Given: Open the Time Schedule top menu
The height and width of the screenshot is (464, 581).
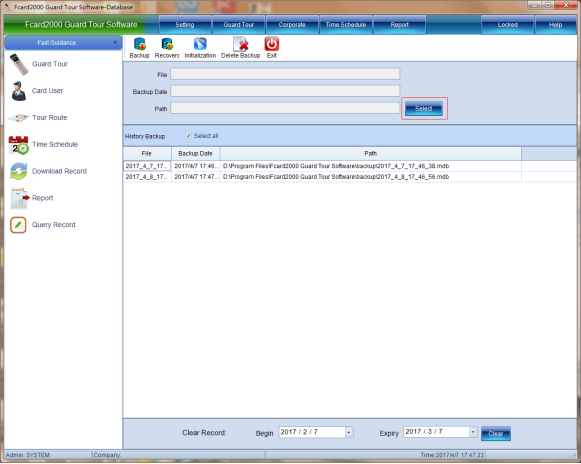Looking at the screenshot, I should pyautogui.click(x=346, y=24).
